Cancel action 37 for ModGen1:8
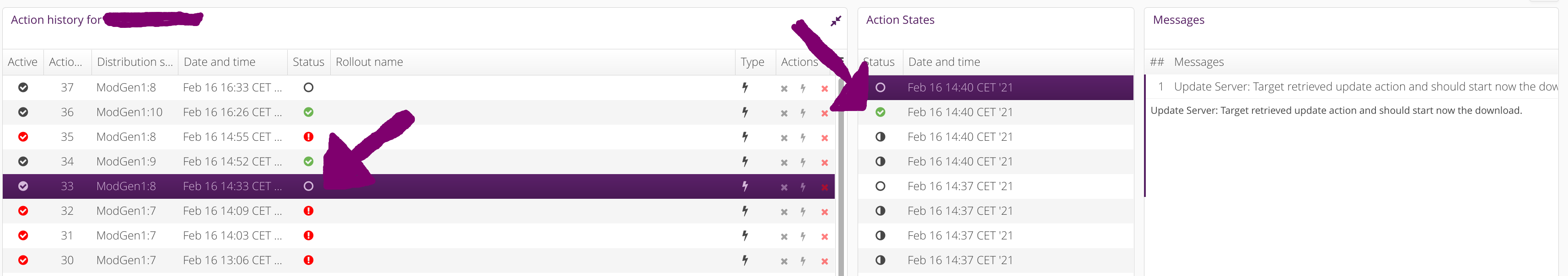The image size is (1568, 276). coord(784,87)
